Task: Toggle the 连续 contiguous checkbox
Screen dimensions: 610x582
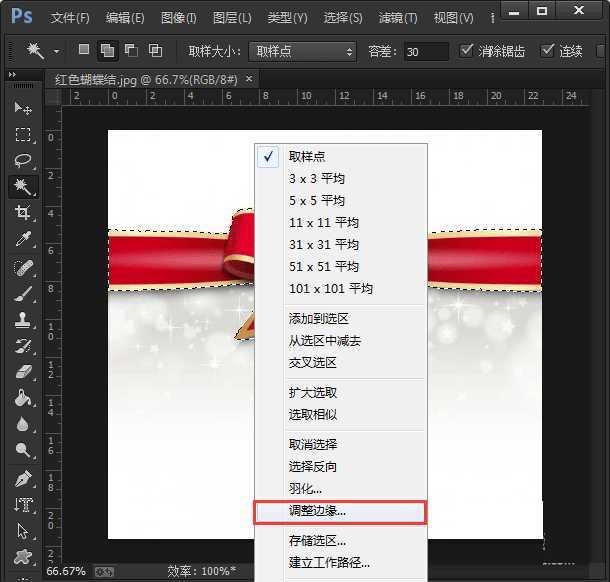Action: 548,51
